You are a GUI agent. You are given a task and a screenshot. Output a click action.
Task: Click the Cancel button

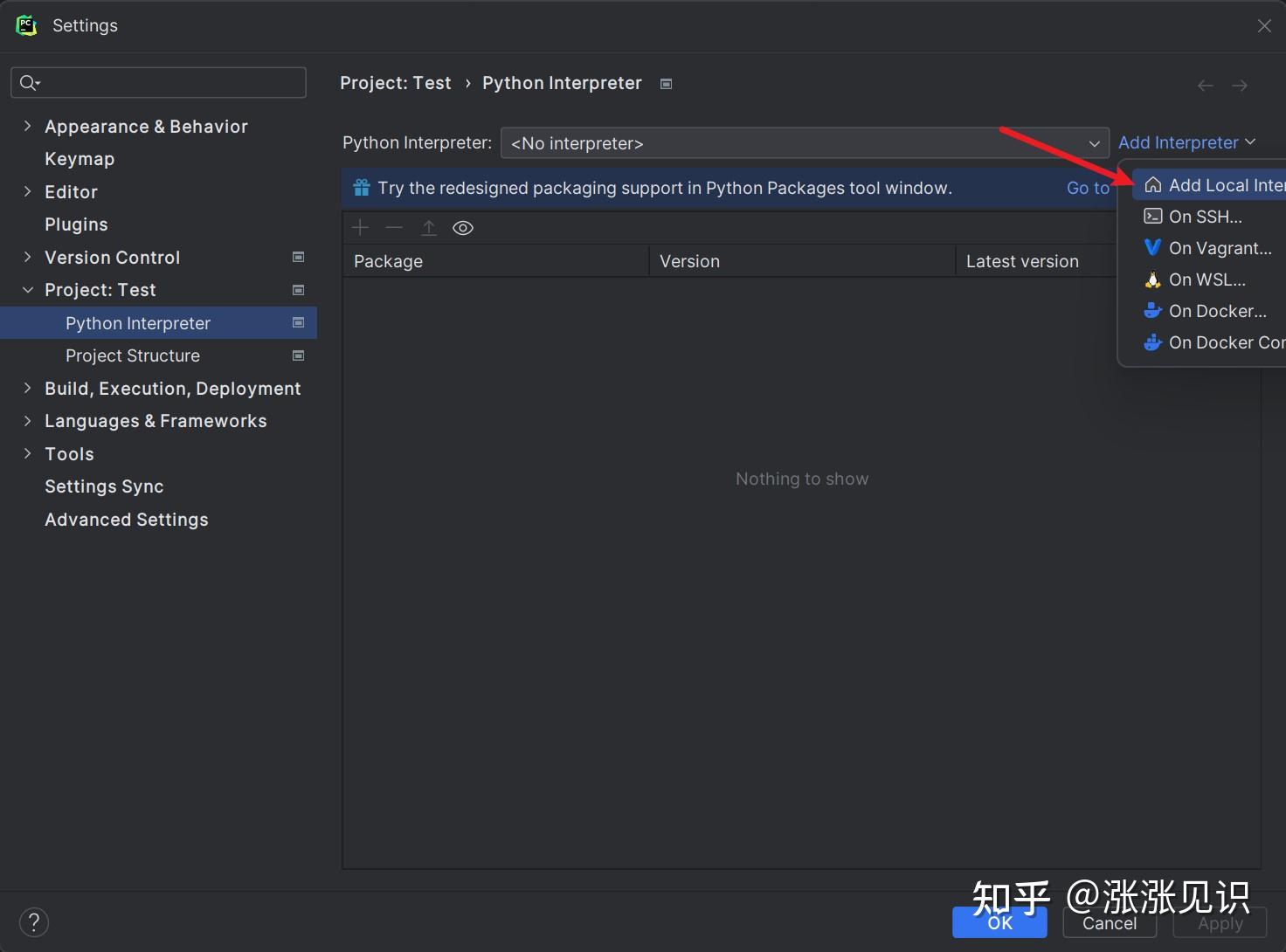tap(1110, 923)
